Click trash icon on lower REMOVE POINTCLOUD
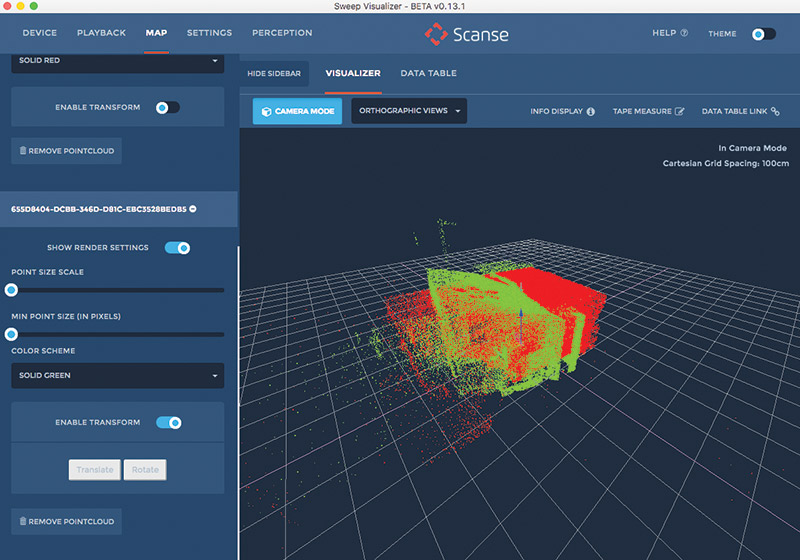The image size is (800, 560). 23,521
